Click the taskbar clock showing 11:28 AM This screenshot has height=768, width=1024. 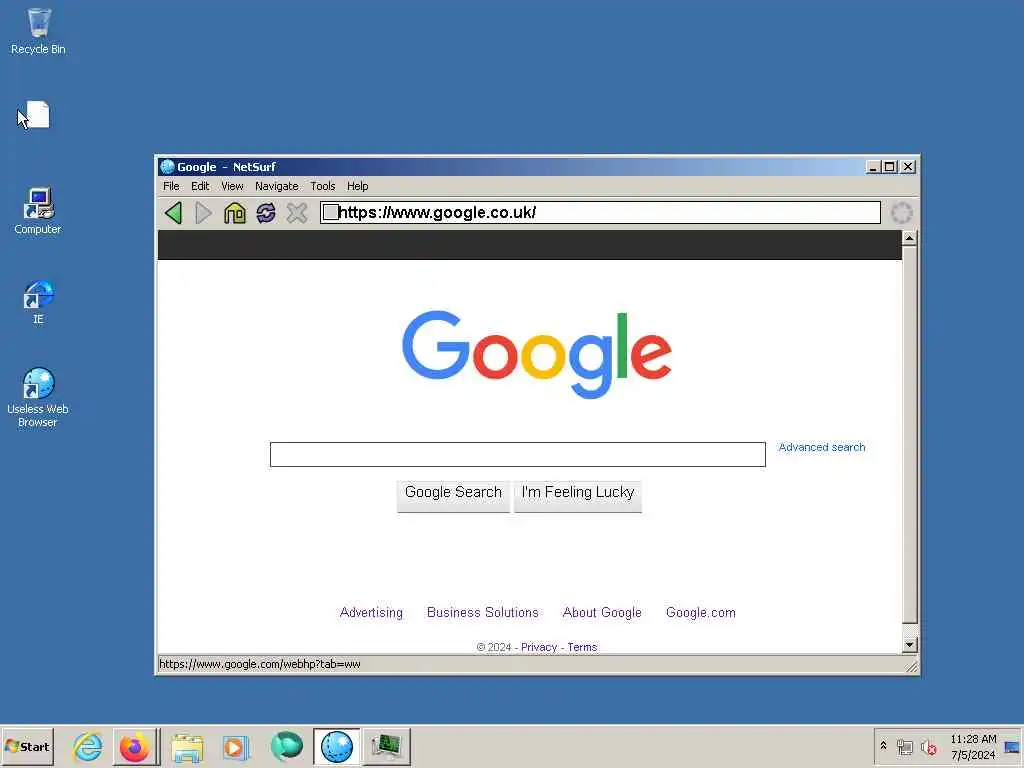point(973,746)
